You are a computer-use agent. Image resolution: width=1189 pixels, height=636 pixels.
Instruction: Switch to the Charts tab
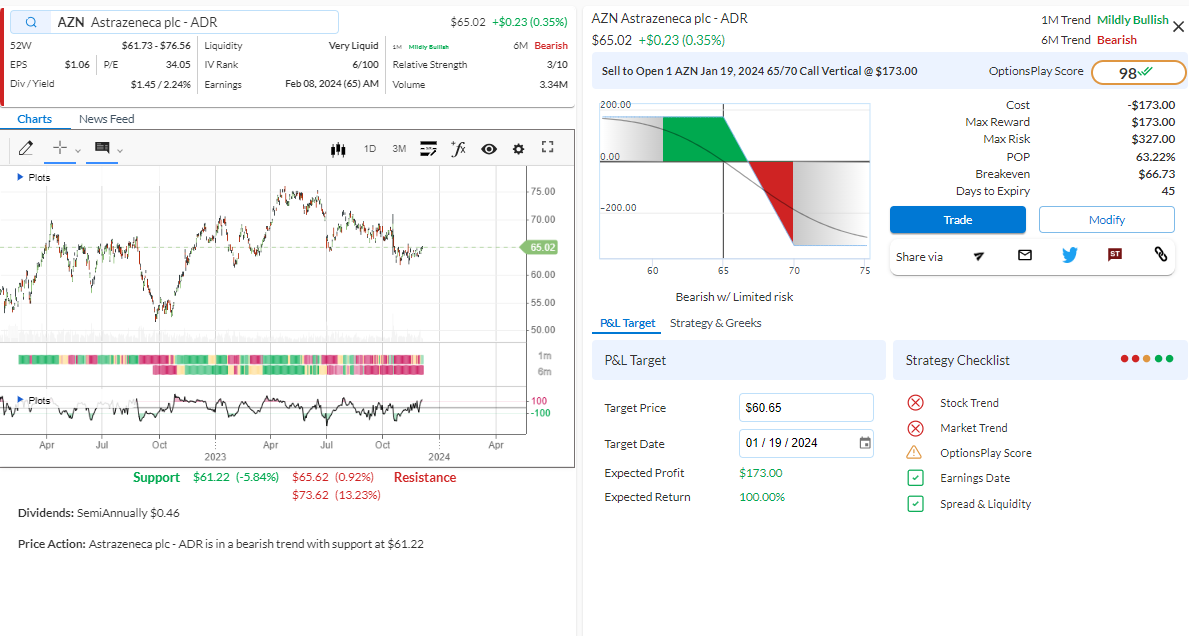tap(35, 119)
